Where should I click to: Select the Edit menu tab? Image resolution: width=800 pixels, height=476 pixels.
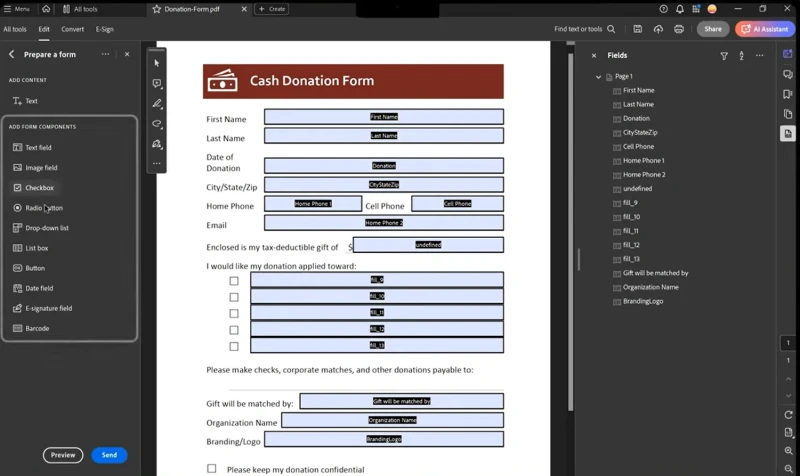[44, 29]
